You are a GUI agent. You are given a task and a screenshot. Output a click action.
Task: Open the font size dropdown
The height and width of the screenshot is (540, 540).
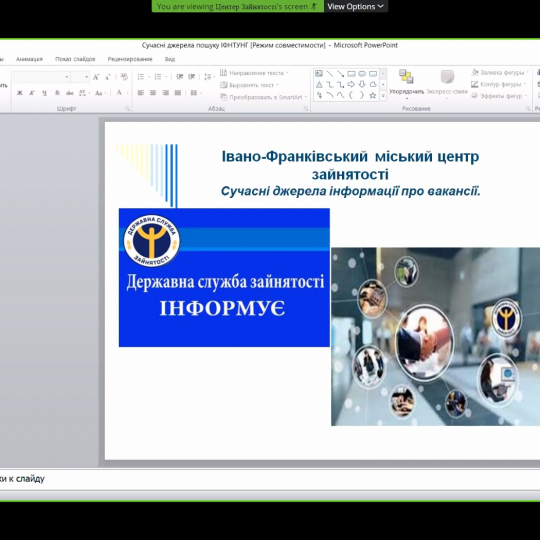tap(86, 77)
